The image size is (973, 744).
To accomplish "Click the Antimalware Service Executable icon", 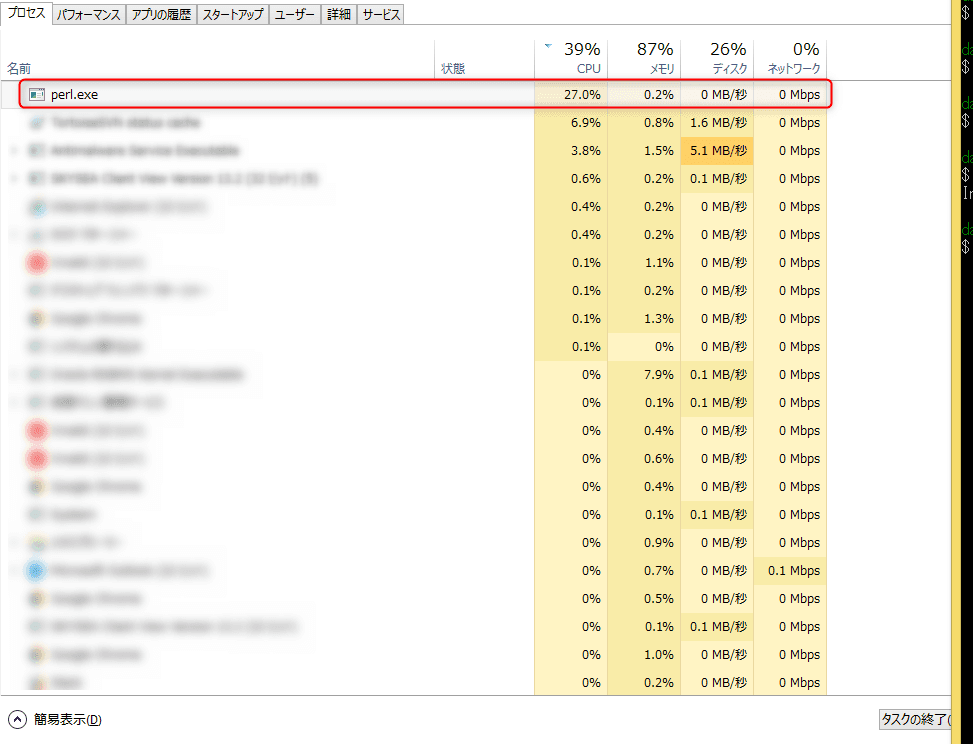I will 37,151.
